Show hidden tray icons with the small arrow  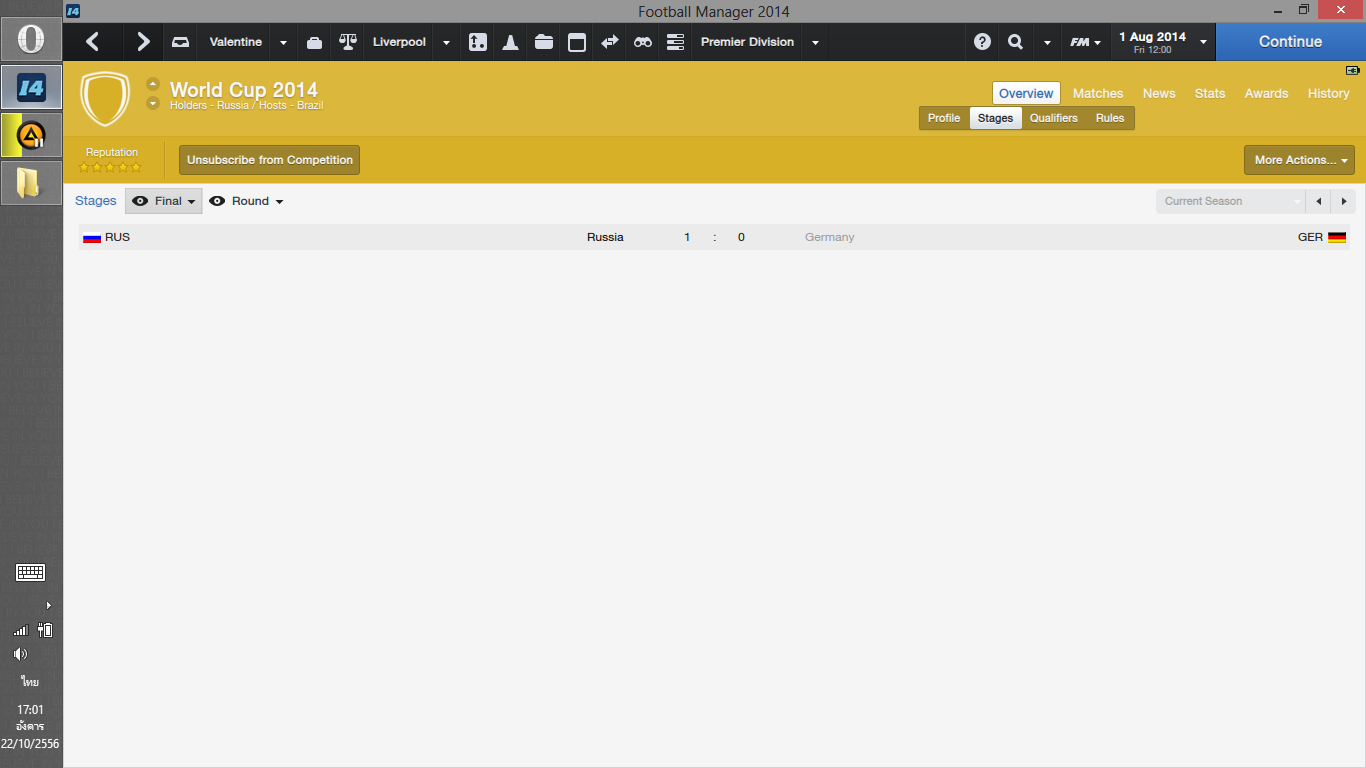(x=48, y=605)
